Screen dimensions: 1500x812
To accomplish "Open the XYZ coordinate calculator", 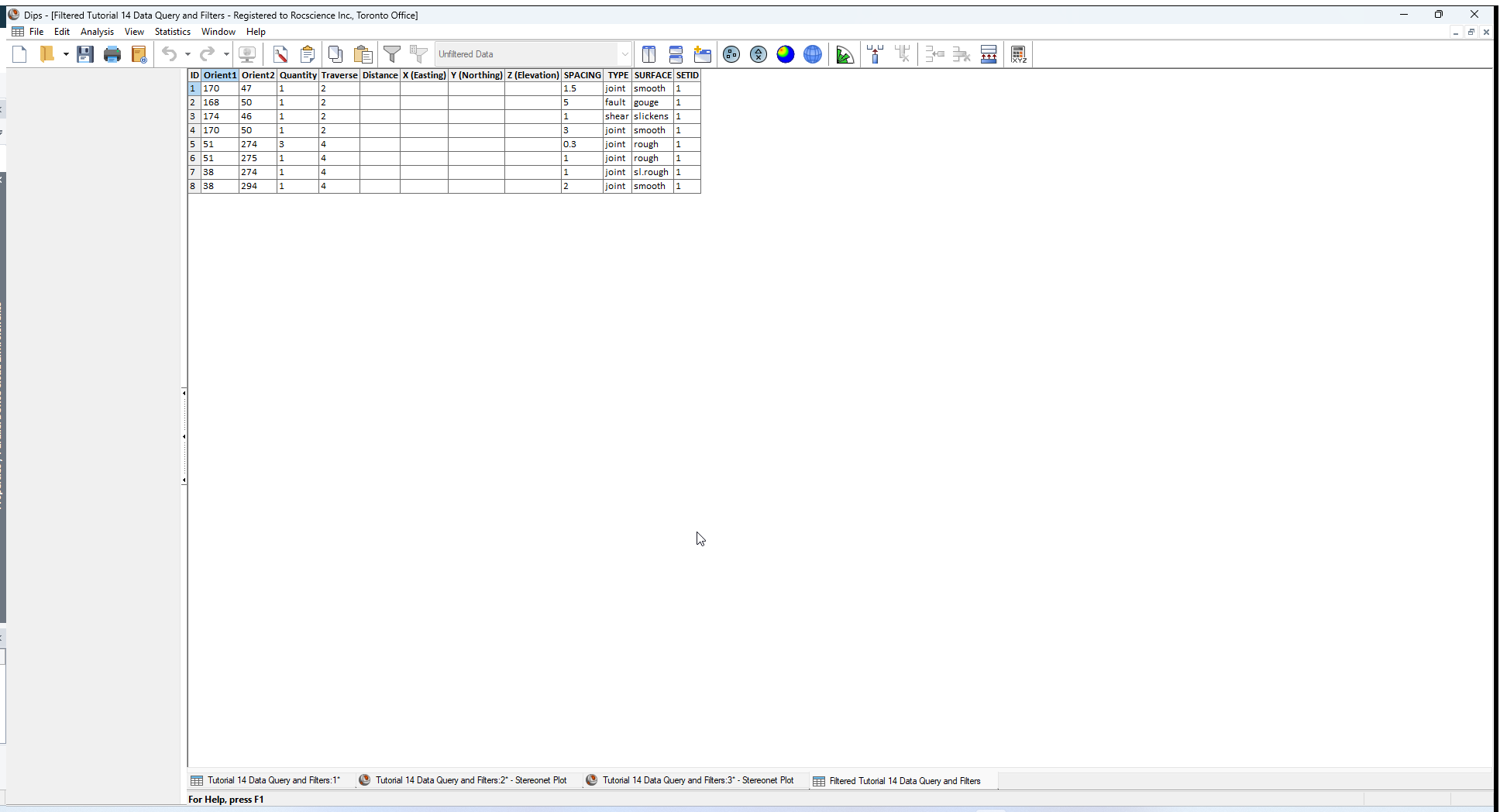I will coord(1018,54).
